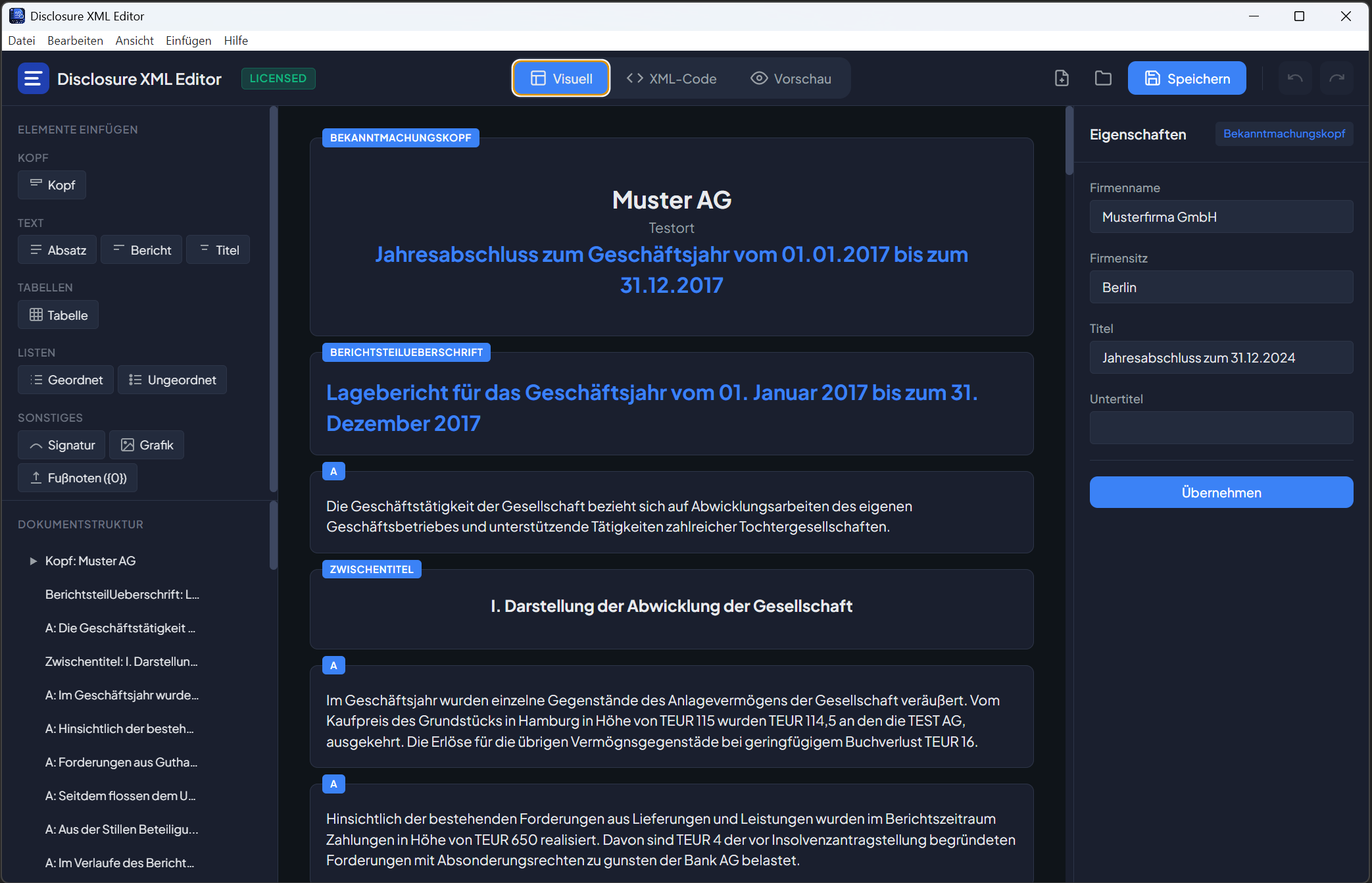1372x883 pixels.
Task: Insert a Kopf element from the sidebar
Action: [x=51, y=185]
